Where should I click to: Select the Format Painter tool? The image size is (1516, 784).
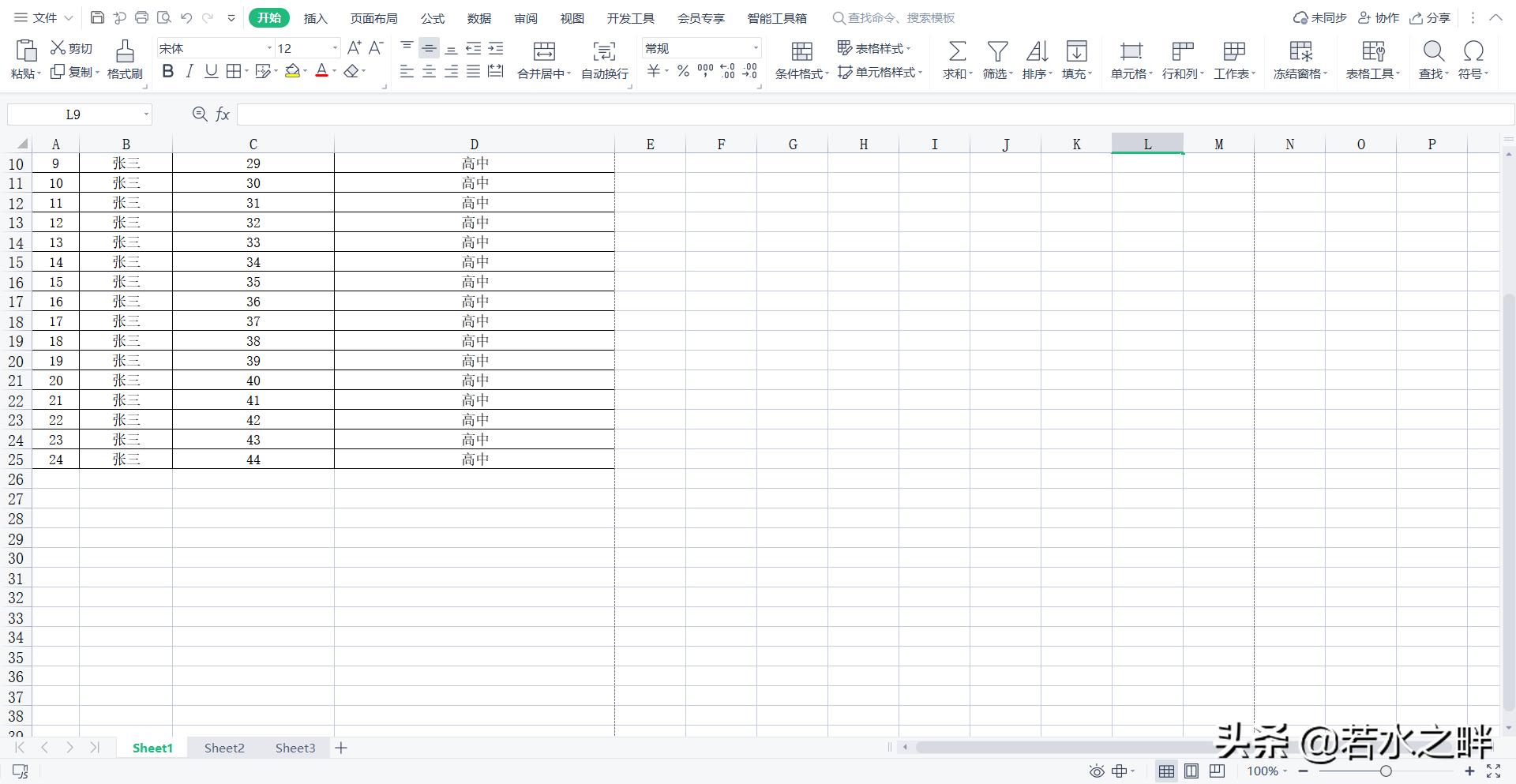point(124,59)
